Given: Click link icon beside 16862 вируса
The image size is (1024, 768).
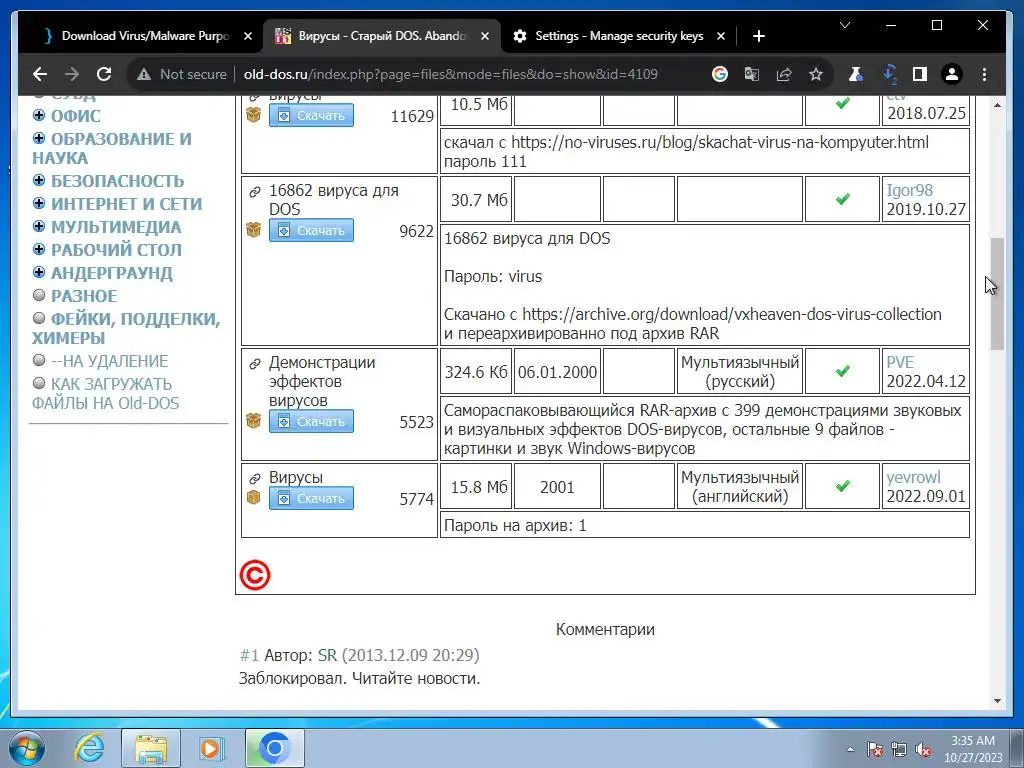Looking at the screenshot, I should point(255,191).
